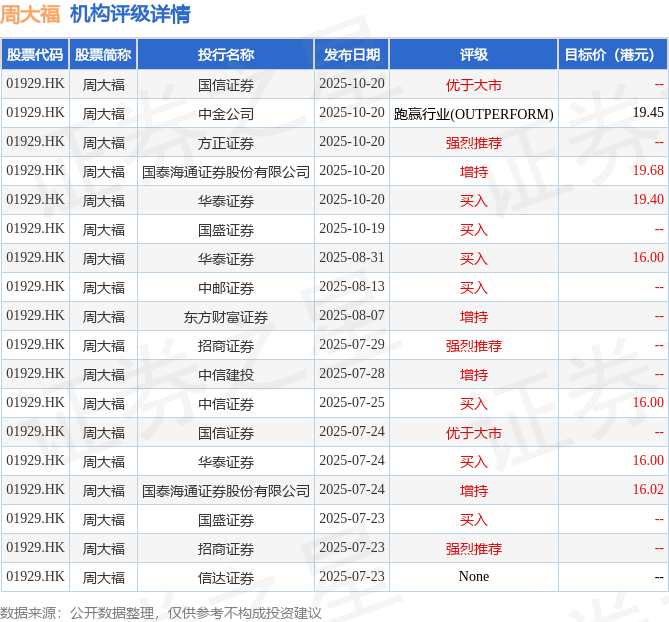
Task: Select 方正证券 cell
Action: [x=226, y=143]
